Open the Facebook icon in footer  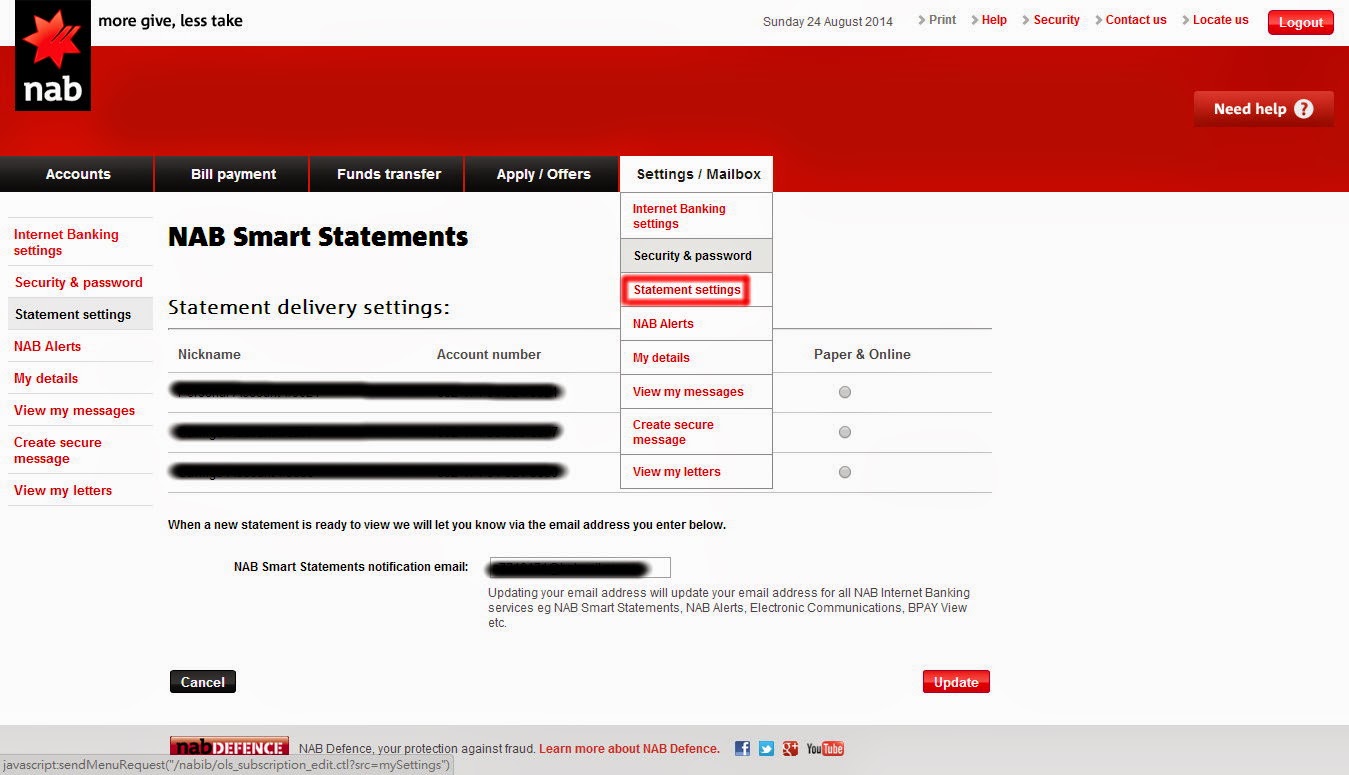[742, 748]
